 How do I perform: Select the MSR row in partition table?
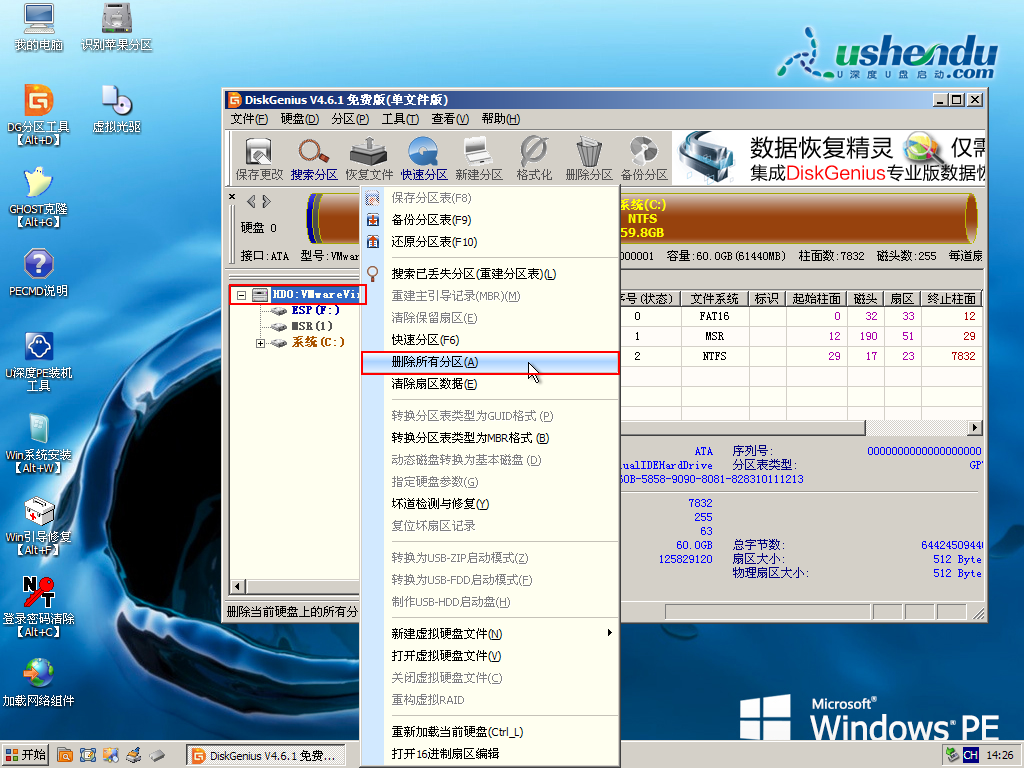[x=801, y=336]
